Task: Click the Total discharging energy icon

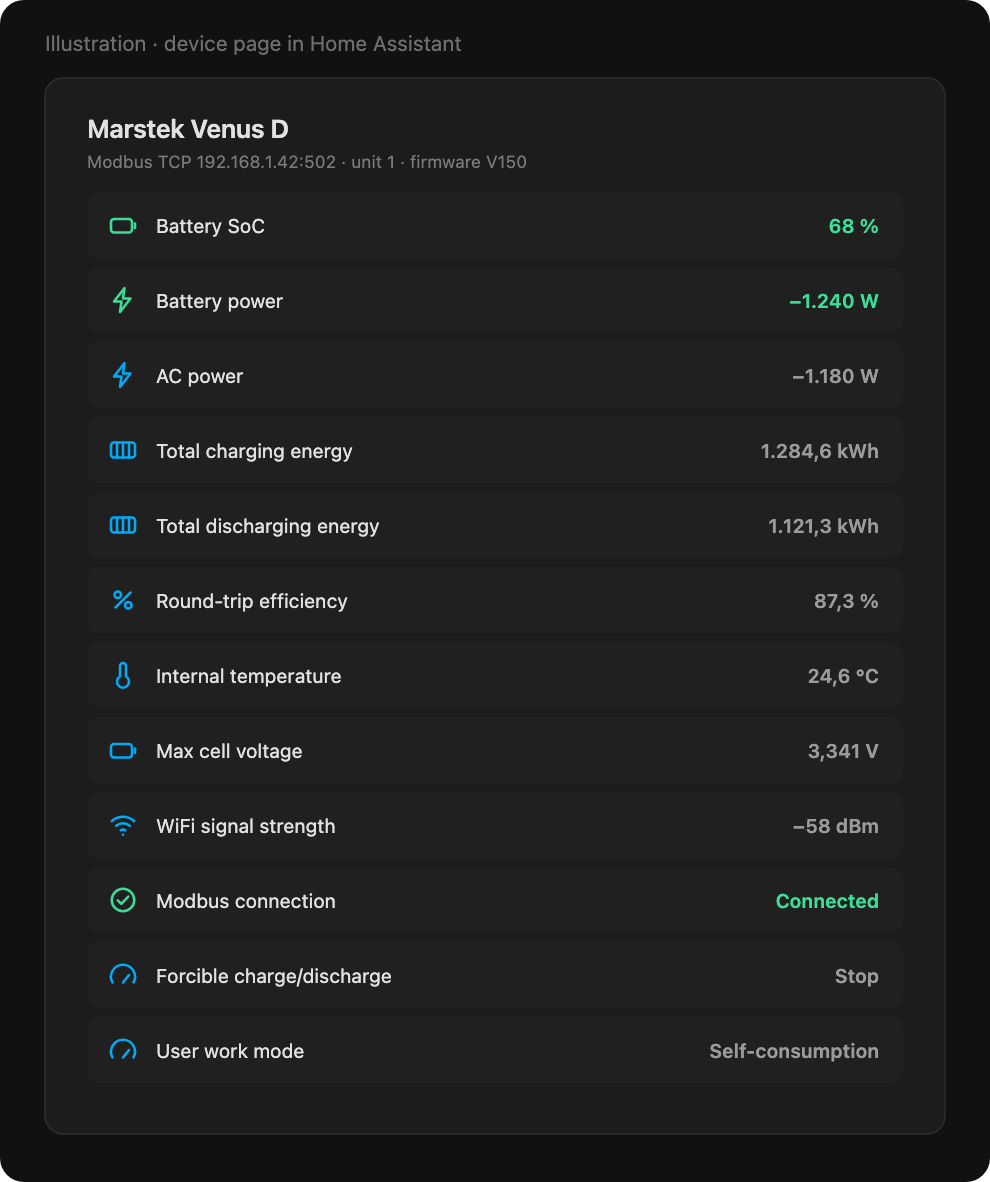Action: point(123,525)
